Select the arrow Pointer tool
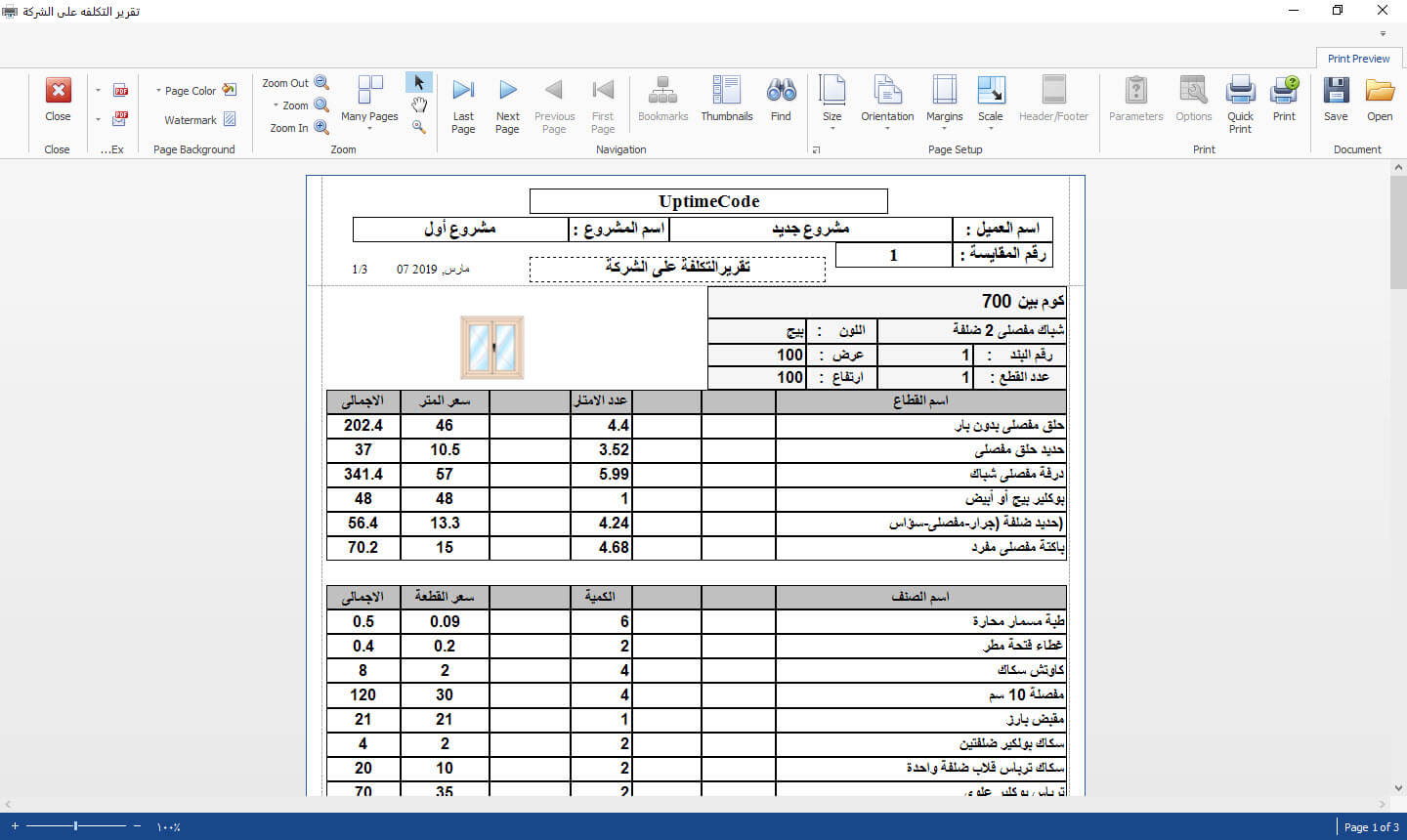 pyautogui.click(x=419, y=83)
